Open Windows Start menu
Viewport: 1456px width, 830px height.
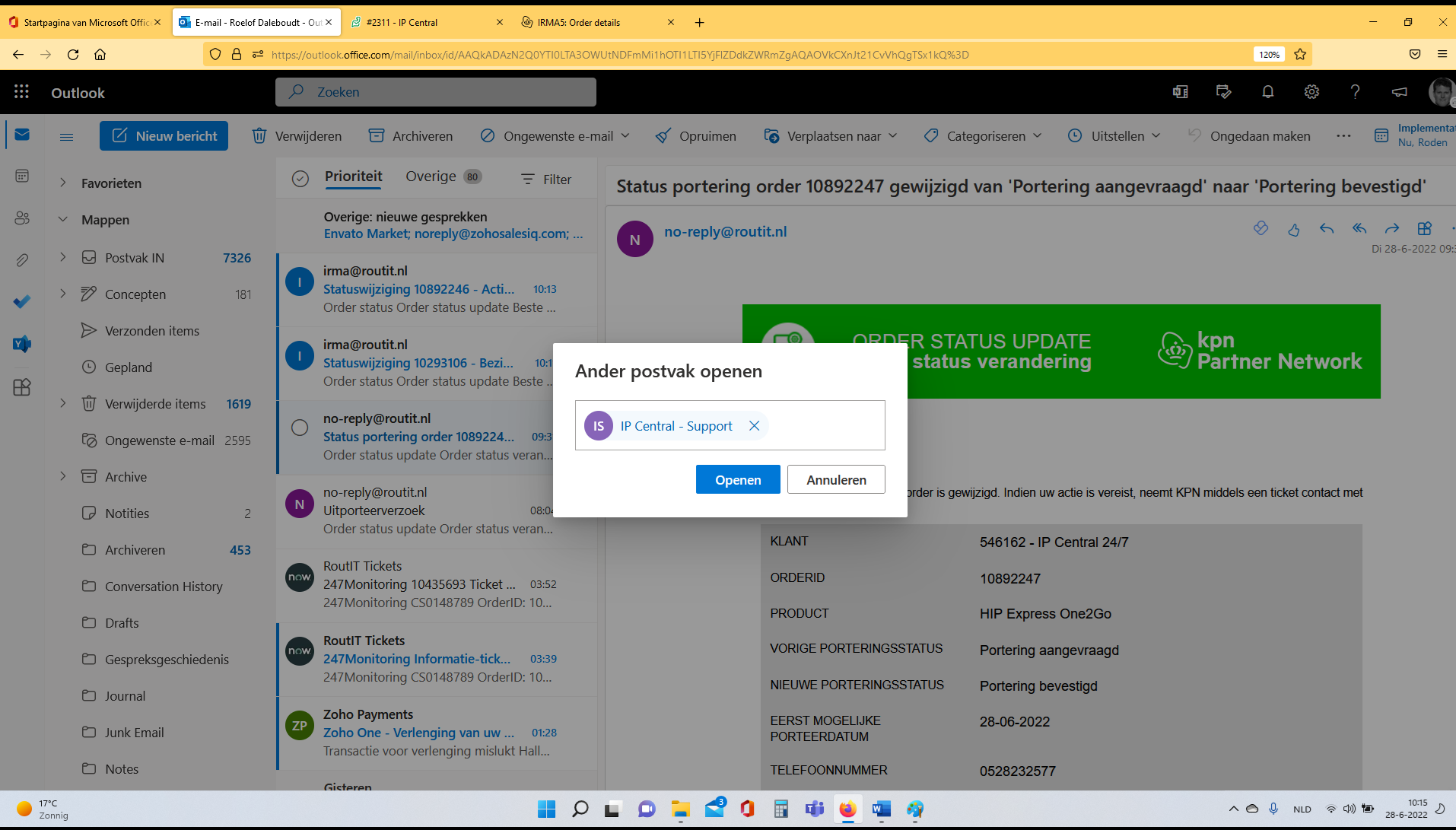[546, 809]
